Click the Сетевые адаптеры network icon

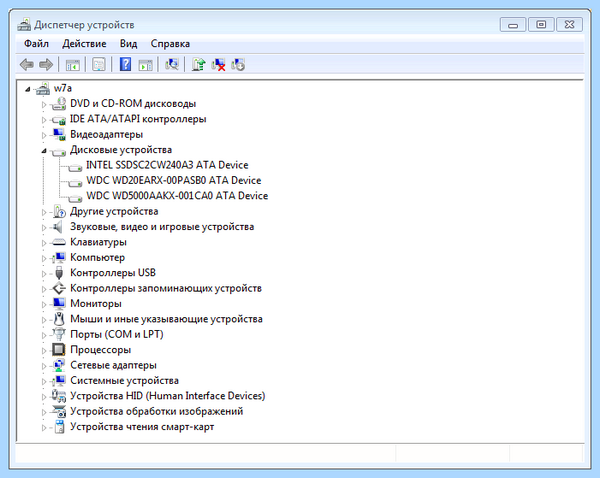coord(59,365)
